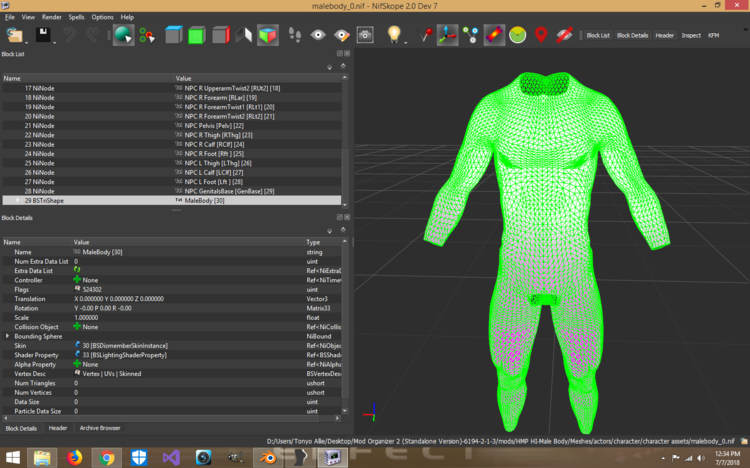Click the Shader Property link arrow icon
This screenshot has height=468, width=750.
[77, 355]
